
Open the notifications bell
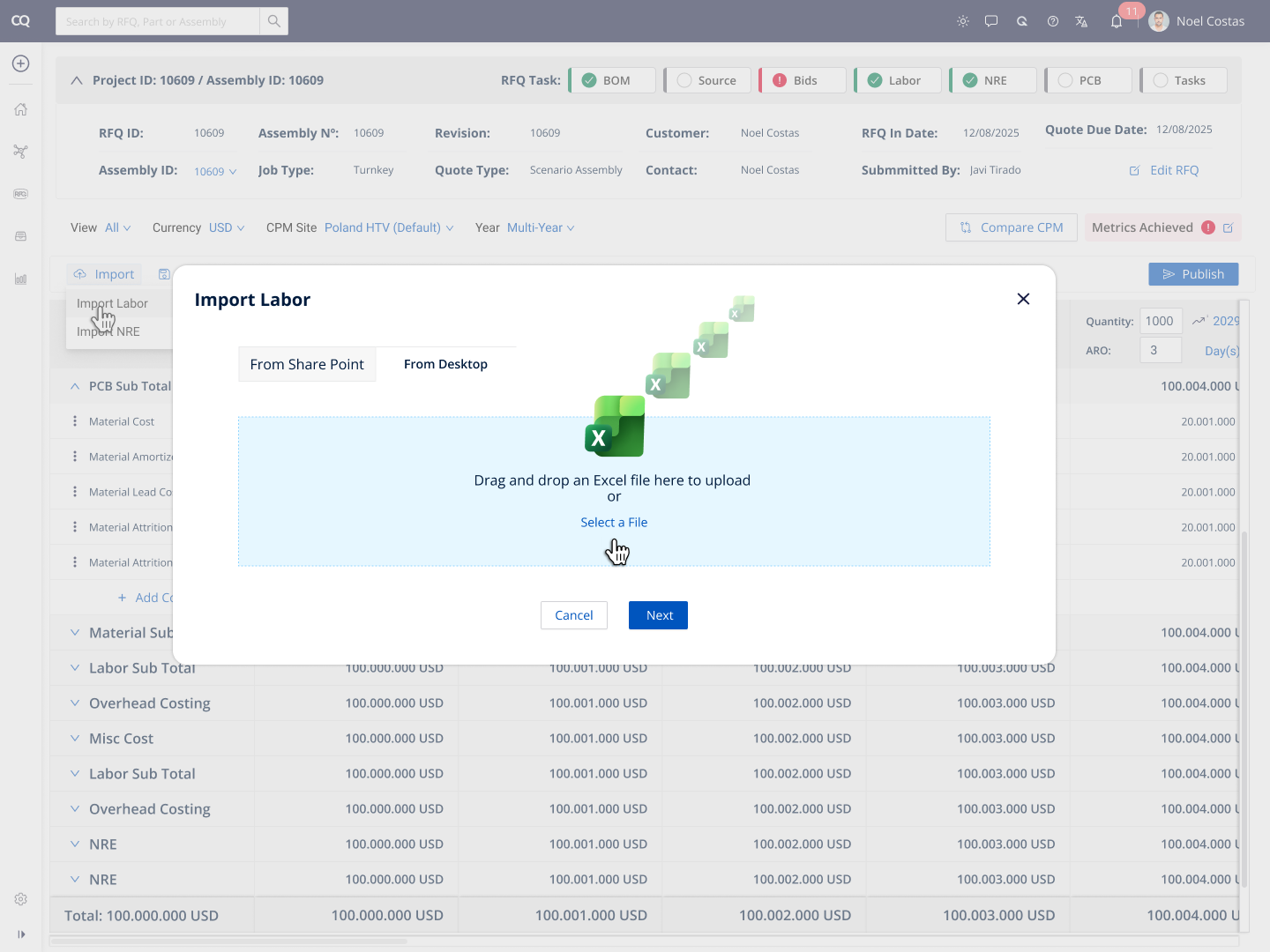1117,21
